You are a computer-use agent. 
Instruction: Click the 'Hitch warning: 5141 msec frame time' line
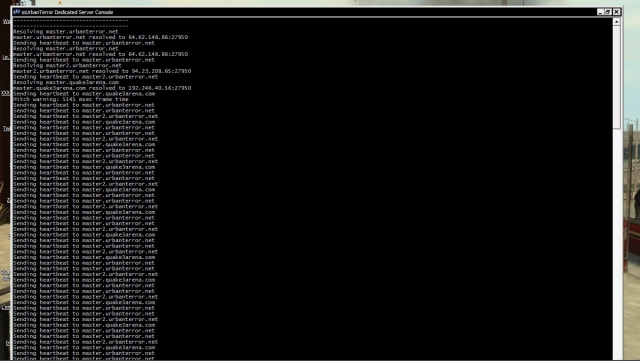(x=71, y=99)
